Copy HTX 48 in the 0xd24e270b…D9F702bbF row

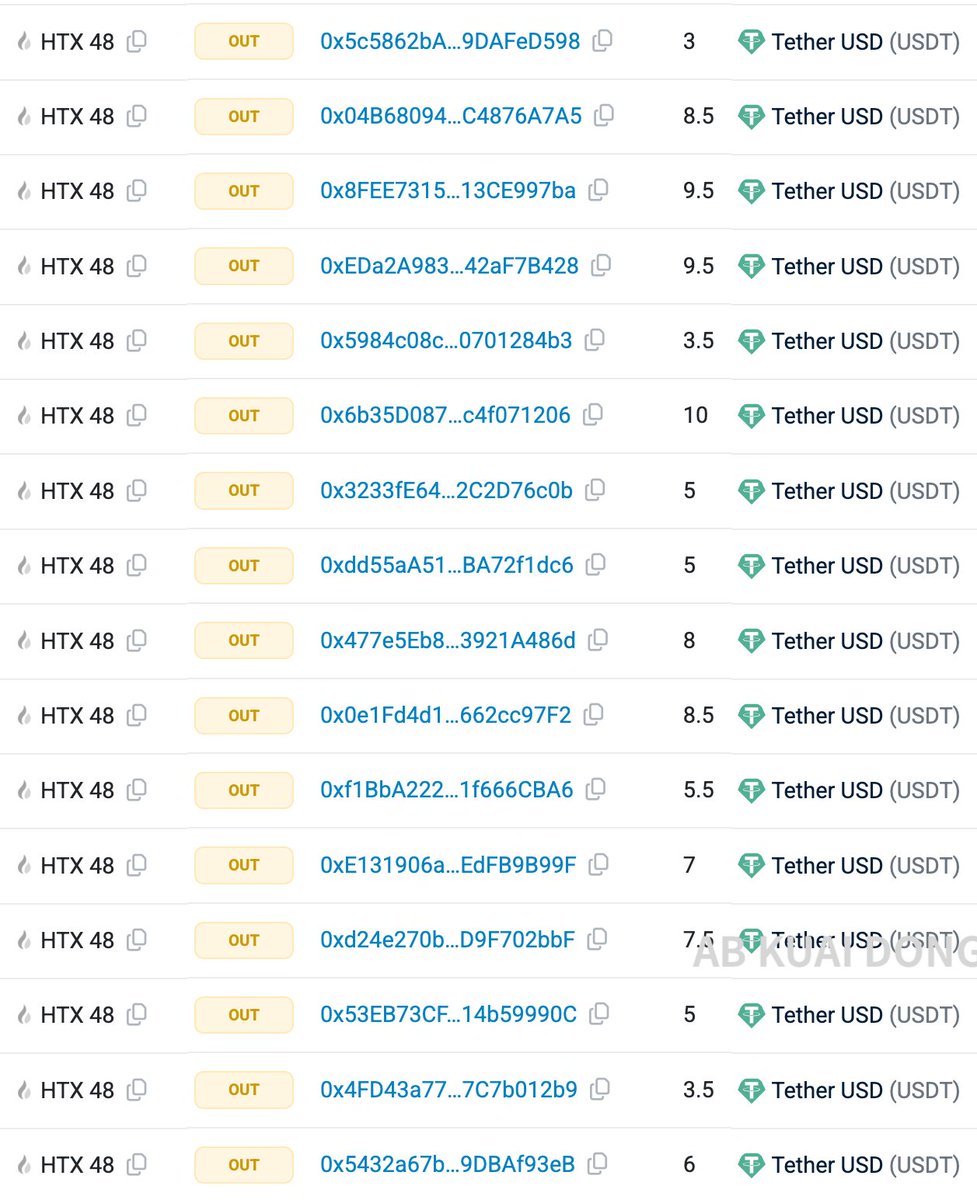137,940
